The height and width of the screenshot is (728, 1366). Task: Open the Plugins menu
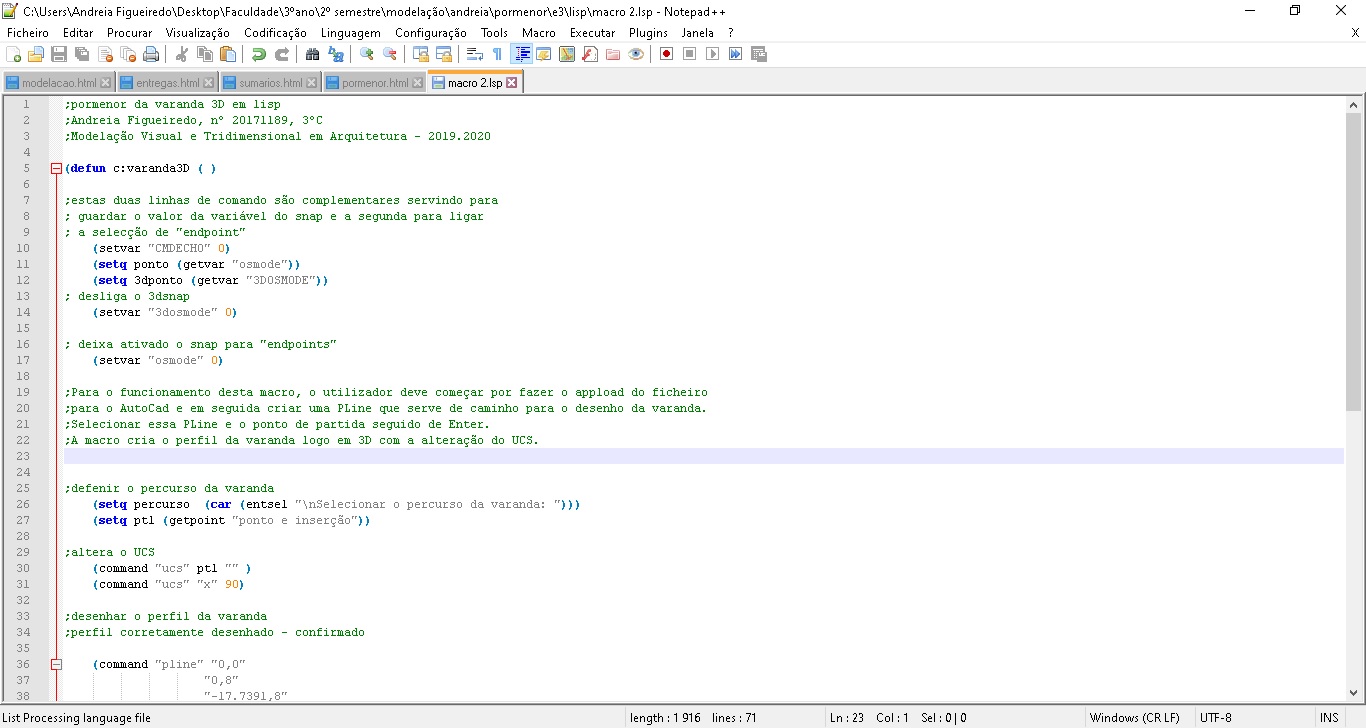648,33
